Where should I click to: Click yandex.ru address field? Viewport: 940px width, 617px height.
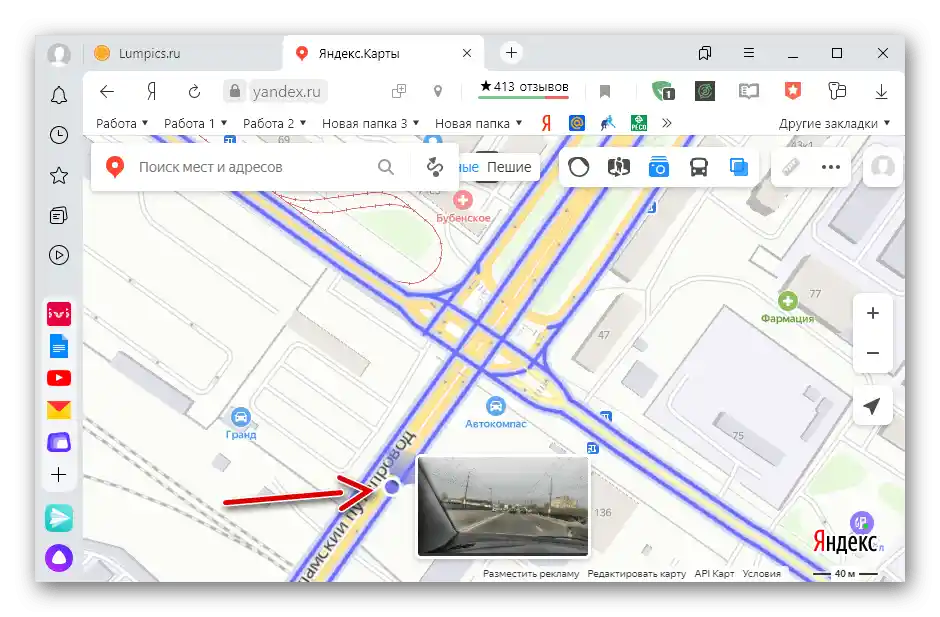tap(287, 92)
